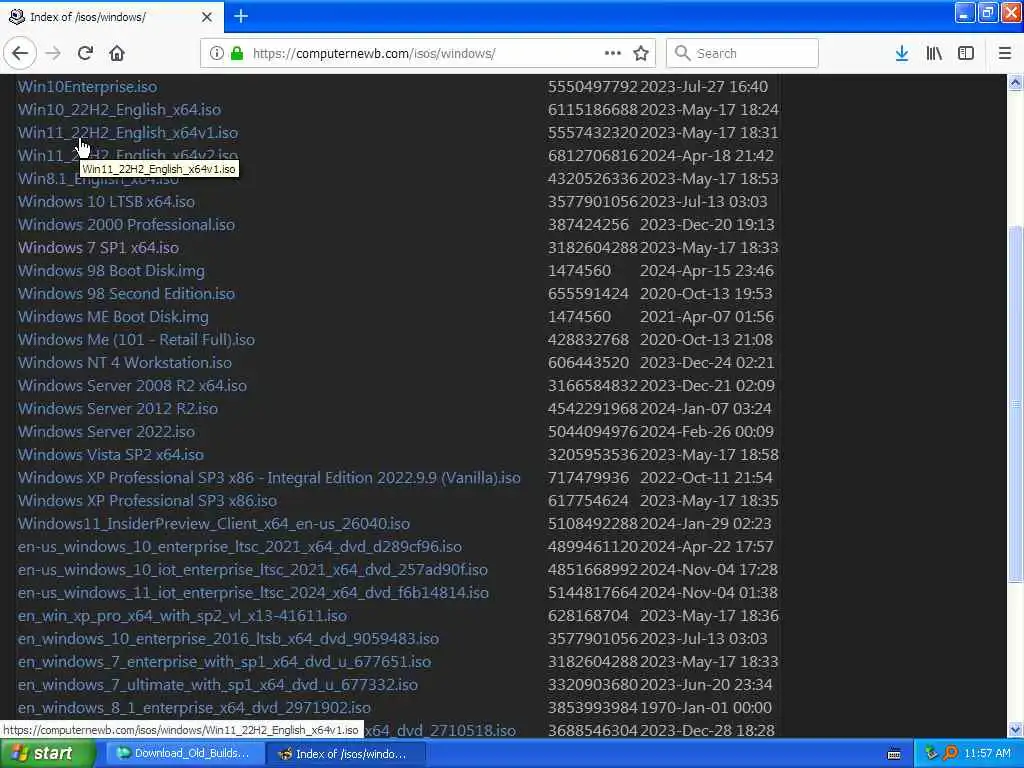Open Win10_22H2_English_x64.iso link

coord(120,110)
